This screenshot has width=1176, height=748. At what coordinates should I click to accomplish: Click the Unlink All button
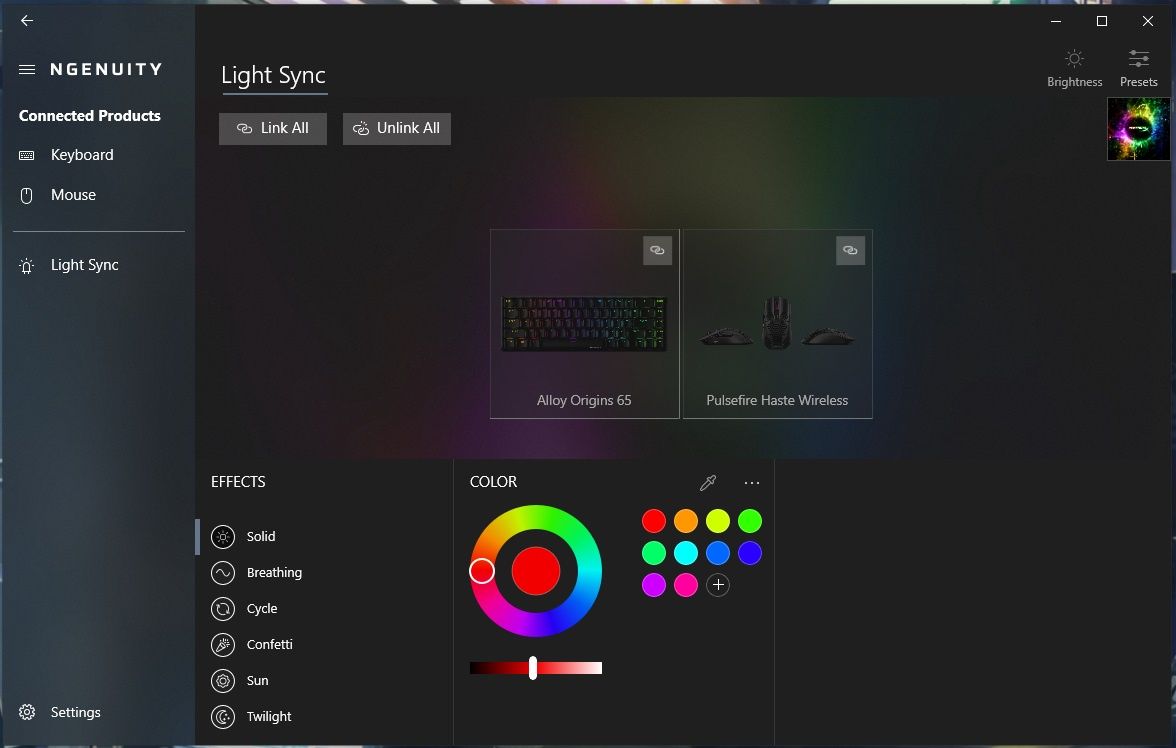[397, 128]
